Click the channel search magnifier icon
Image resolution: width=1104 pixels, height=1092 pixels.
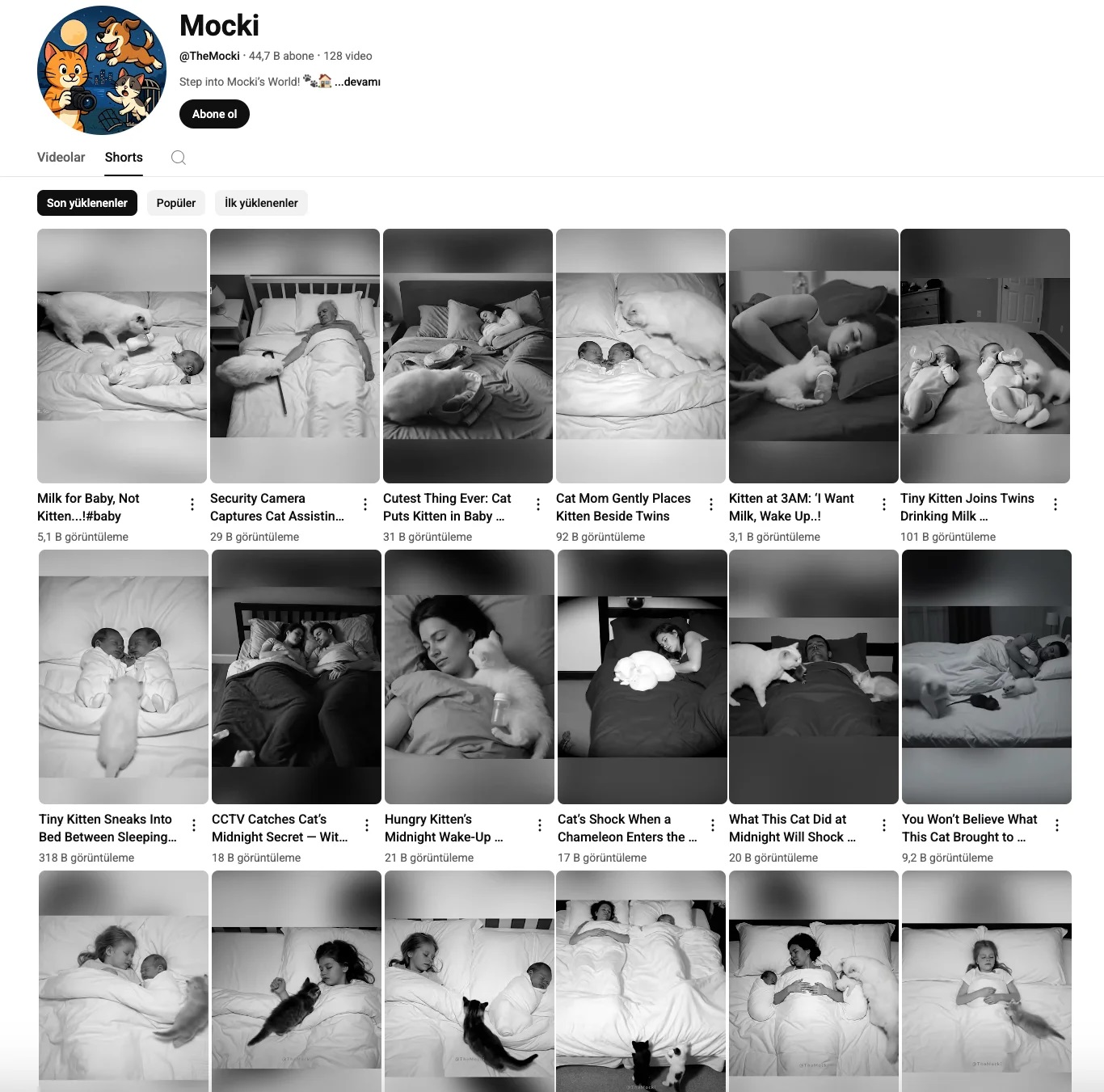pos(179,158)
